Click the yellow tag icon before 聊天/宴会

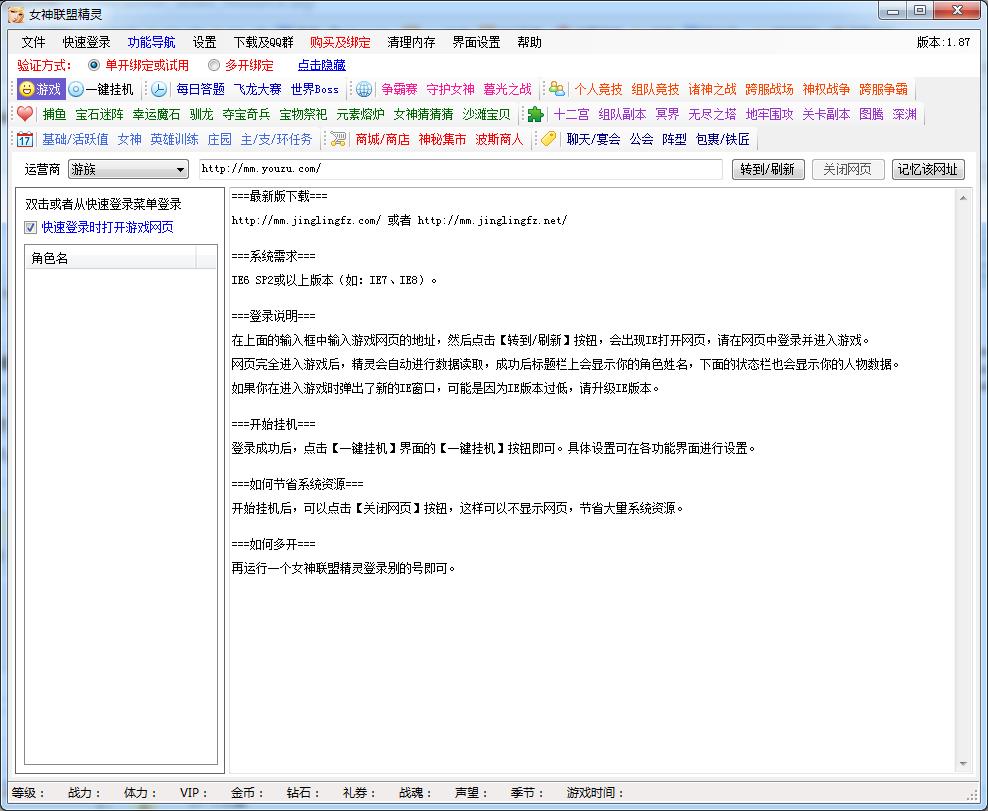pyautogui.click(x=548, y=139)
